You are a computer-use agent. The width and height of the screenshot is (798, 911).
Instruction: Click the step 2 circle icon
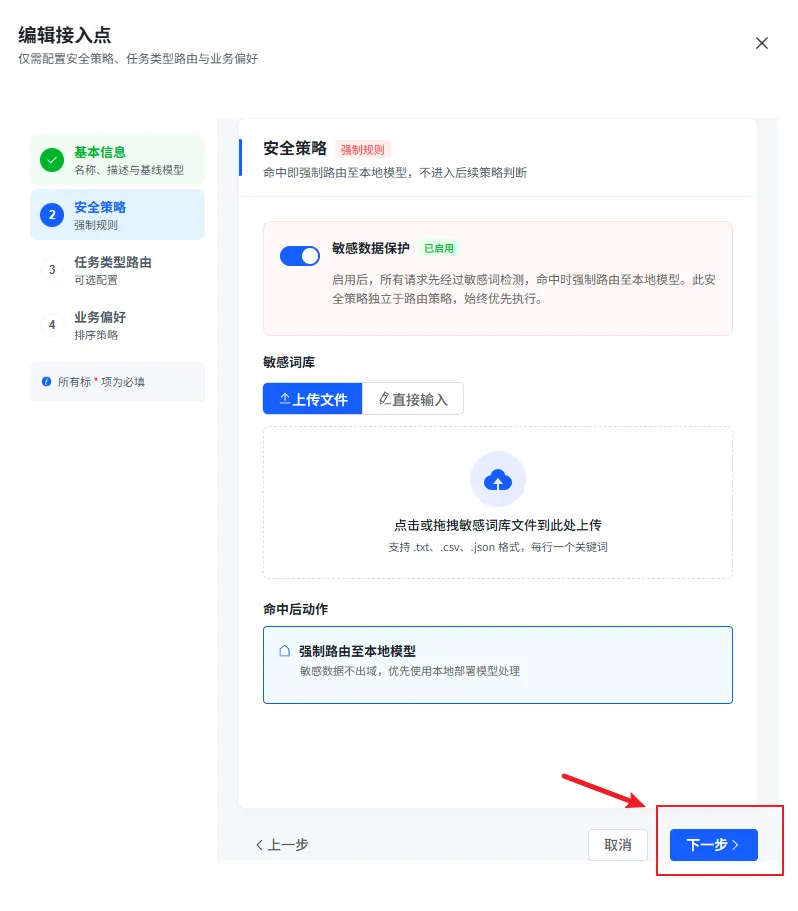pyautogui.click(x=52, y=215)
